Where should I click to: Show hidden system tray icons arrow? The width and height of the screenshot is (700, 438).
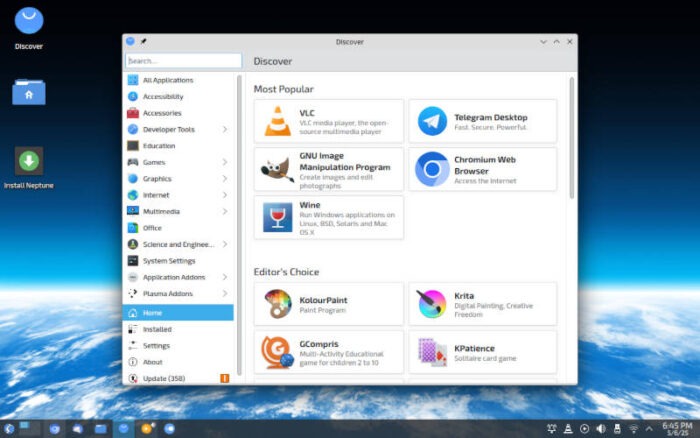pyautogui.click(x=650, y=429)
